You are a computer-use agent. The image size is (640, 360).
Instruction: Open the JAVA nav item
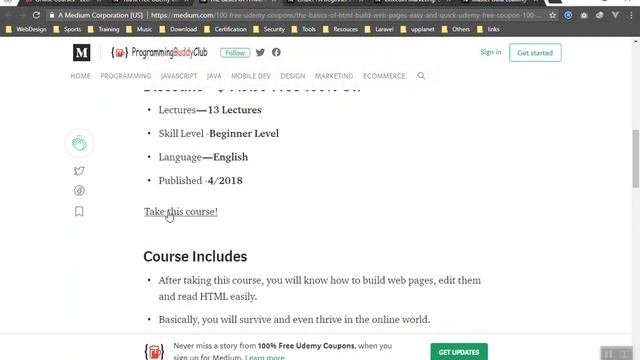214,76
